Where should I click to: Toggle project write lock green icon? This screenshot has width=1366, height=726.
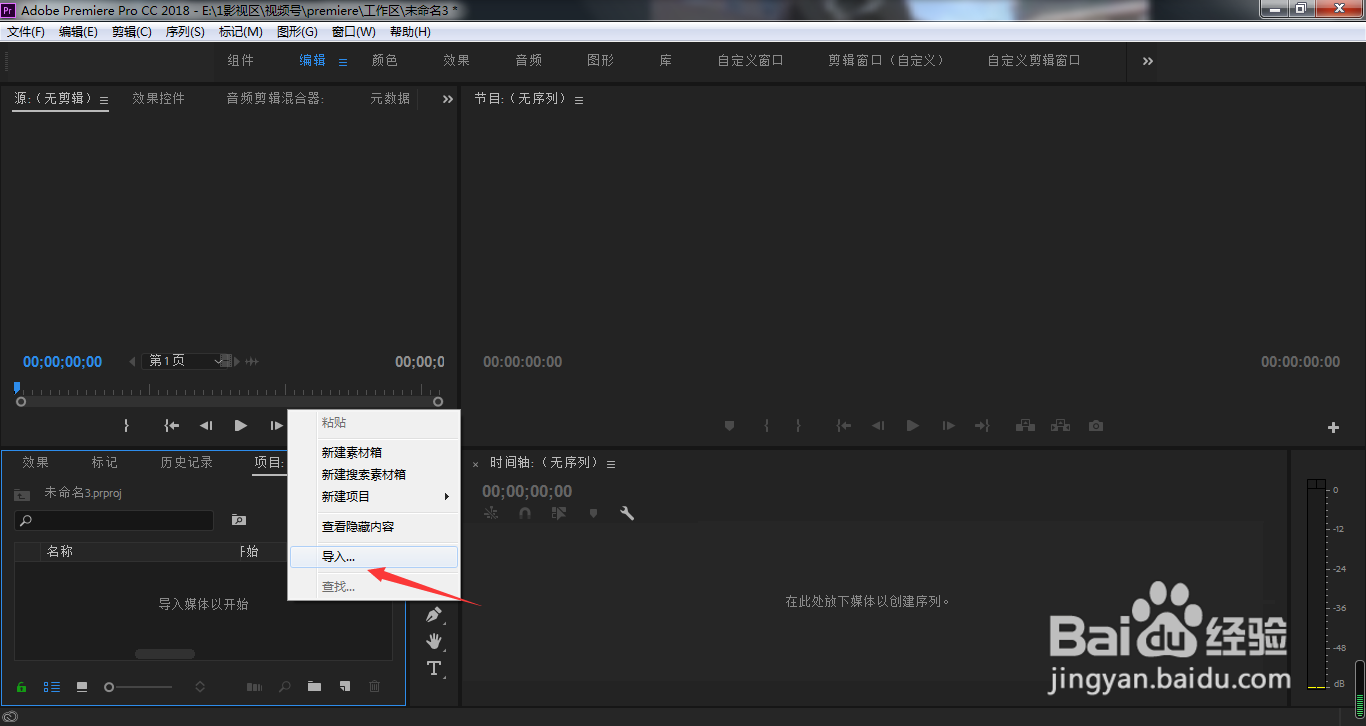[x=22, y=687]
